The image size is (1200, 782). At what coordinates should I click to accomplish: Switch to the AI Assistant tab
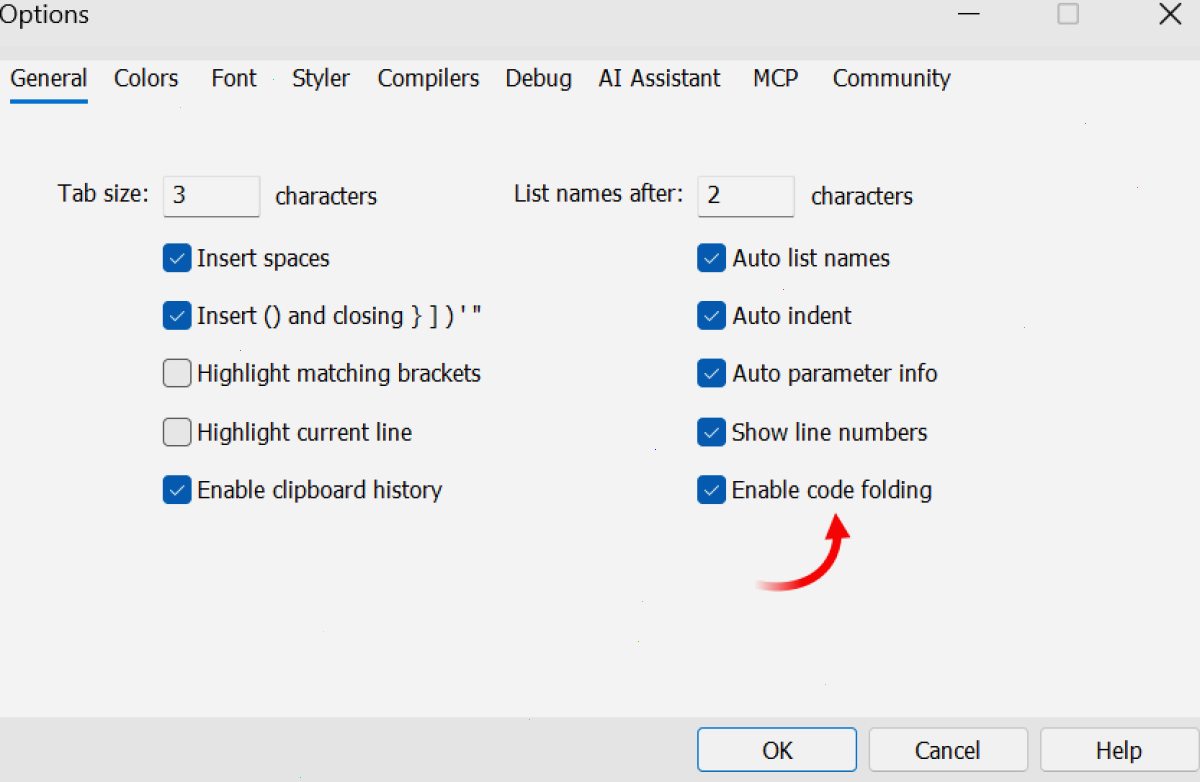(x=660, y=78)
